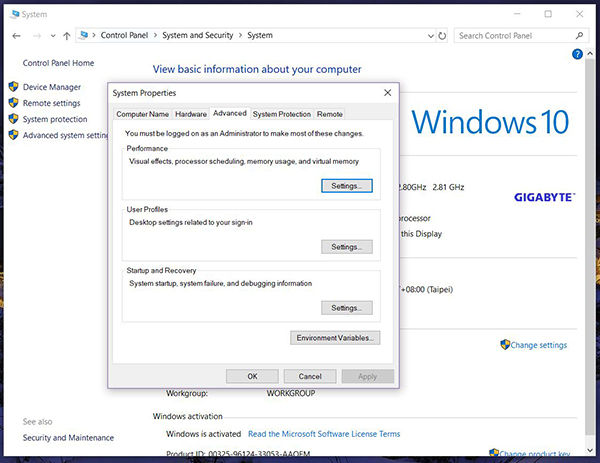600x463 pixels.
Task: Click 'Windows is activated' text
Action: (204, 434)
